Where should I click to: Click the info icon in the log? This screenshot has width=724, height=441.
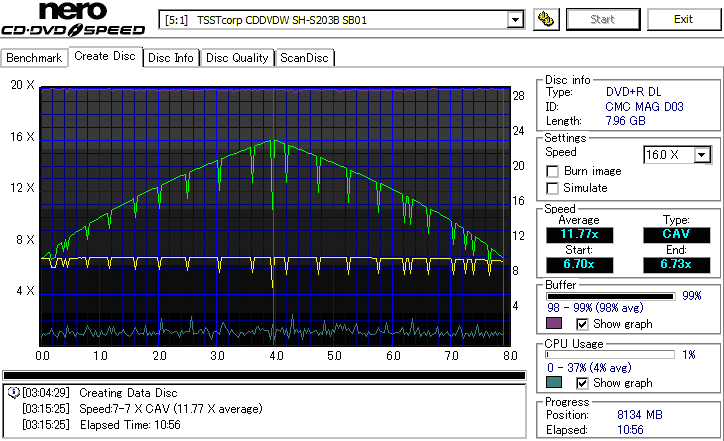(x=12, y=392)
